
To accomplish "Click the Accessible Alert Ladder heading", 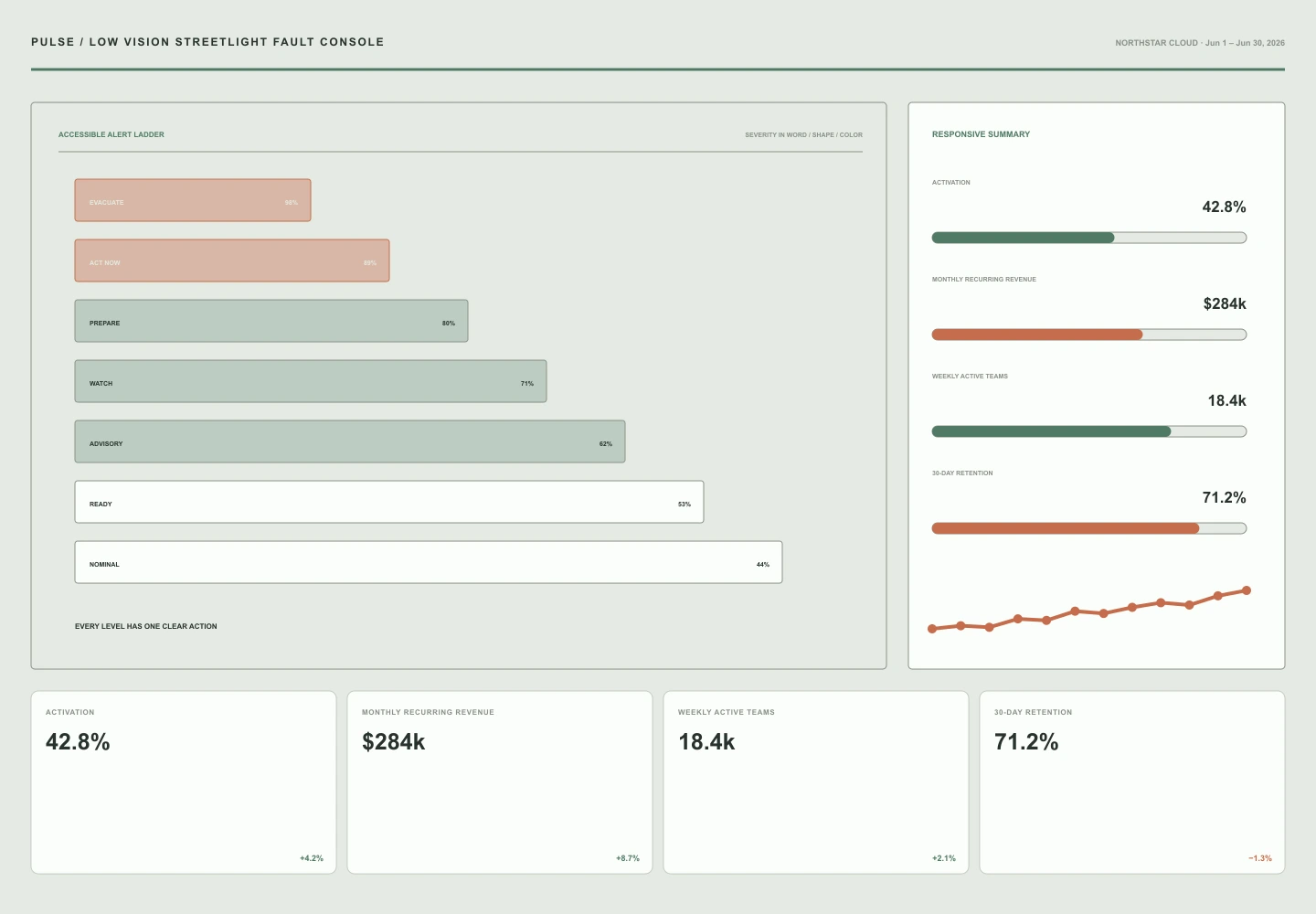I will pos(111,134).
